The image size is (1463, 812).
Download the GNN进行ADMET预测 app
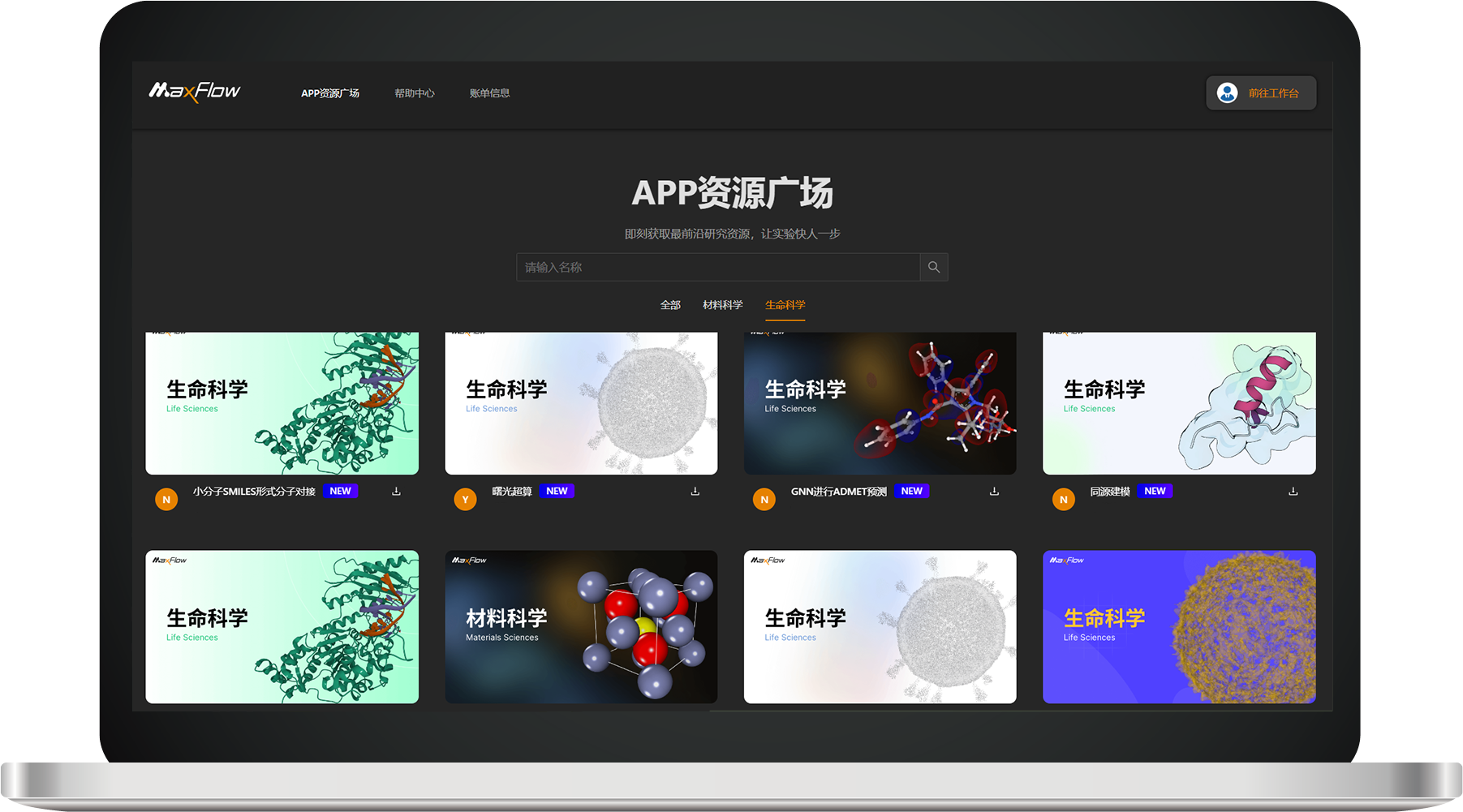[x=993, y=491]
